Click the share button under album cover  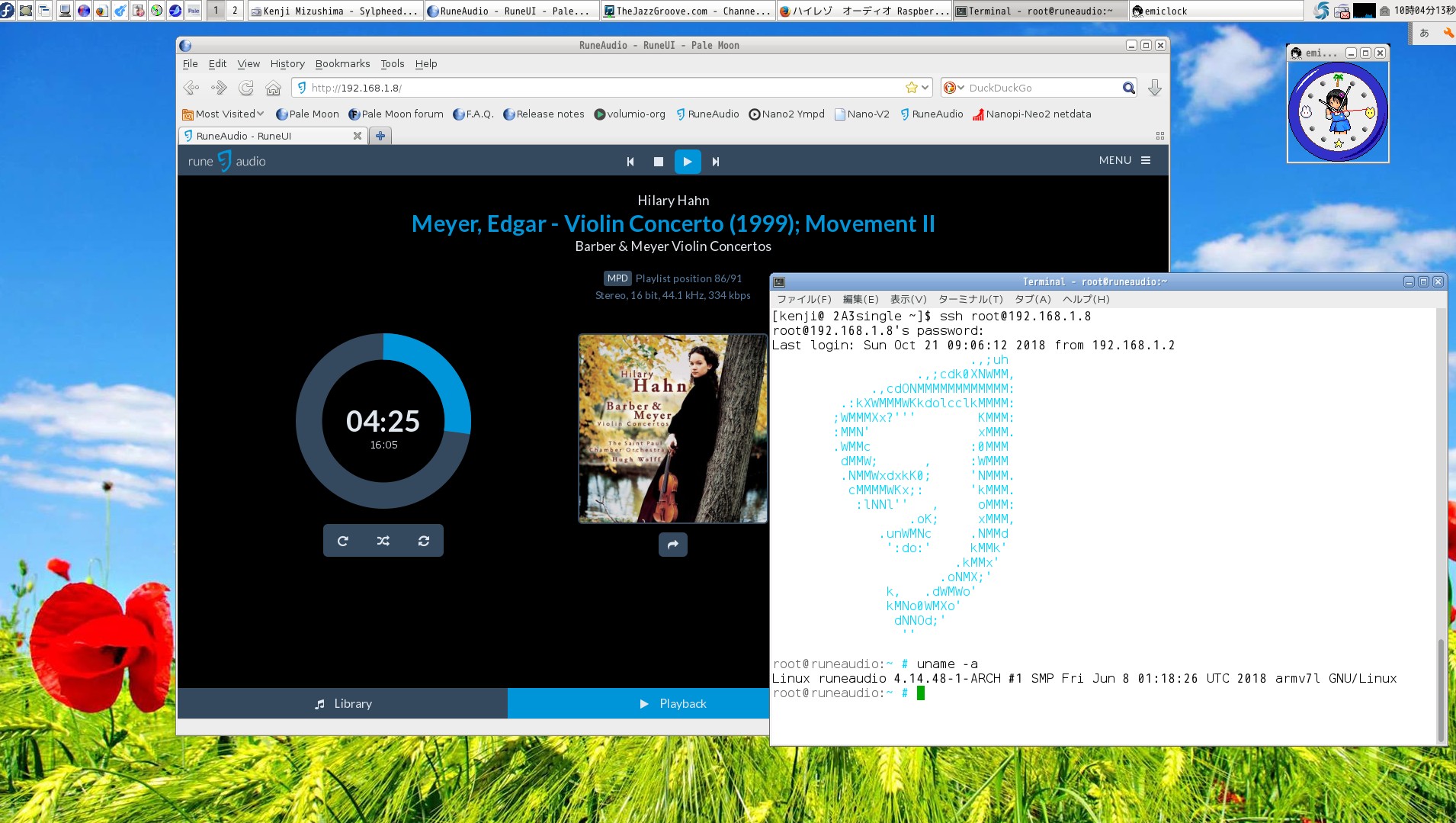(672, 545)
